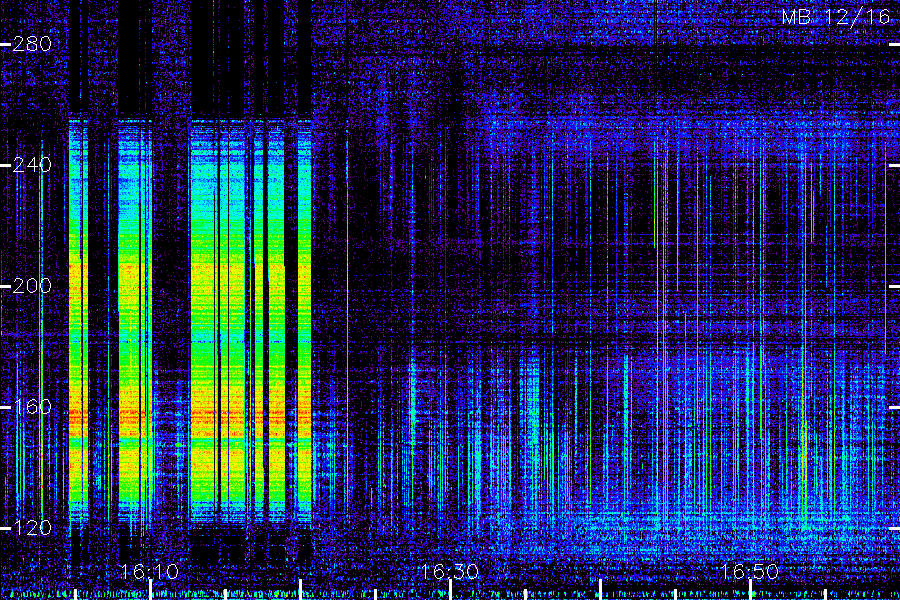The height and width of the screenshot is (600, 900).
Task: Click the 16:10 time axis label
Action: tap(150, 572)
